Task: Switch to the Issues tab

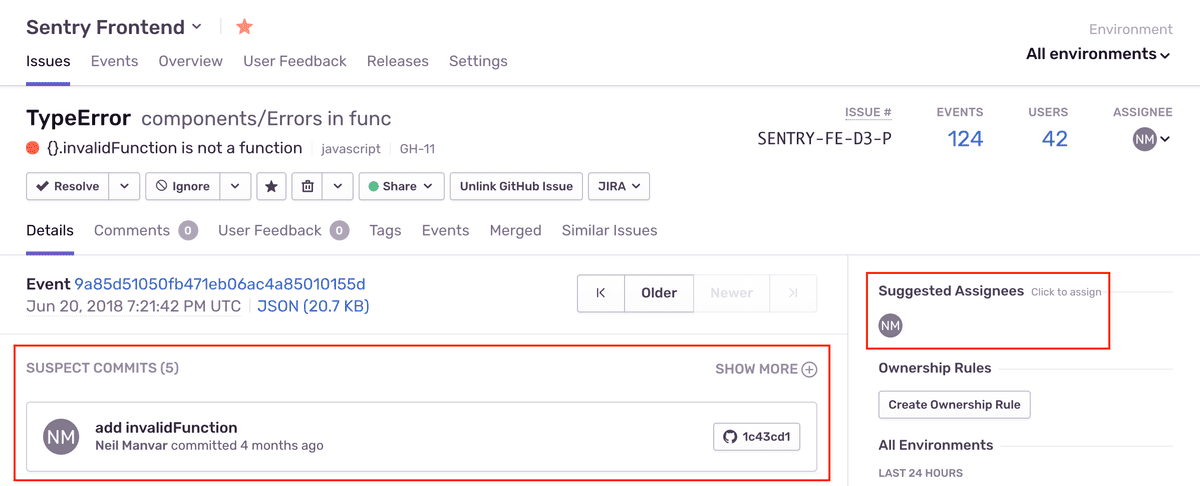Action: coord(48,61)
